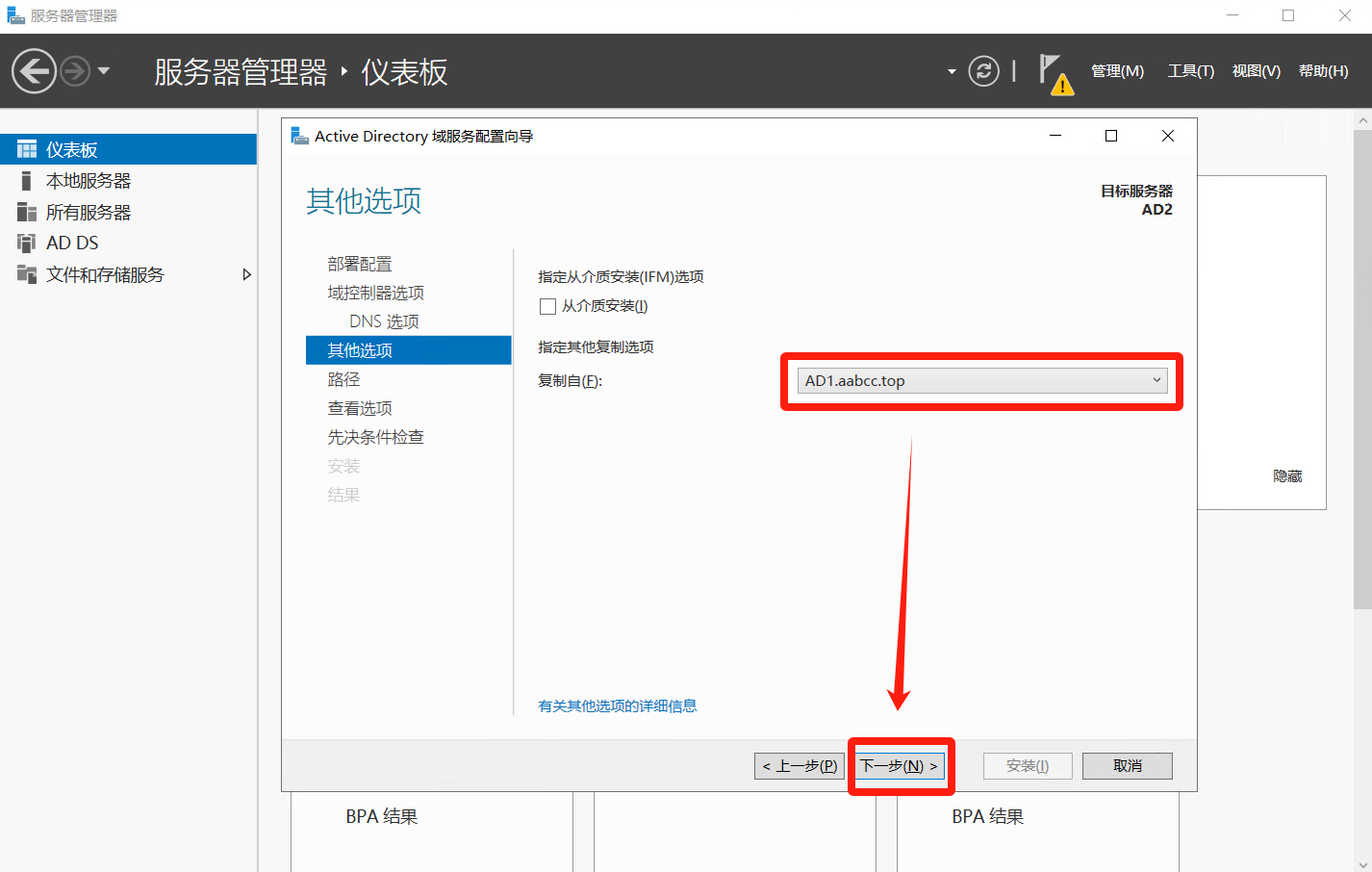Open the Replicate from AD1.aabcc.top dropdown

pos(982,381)
